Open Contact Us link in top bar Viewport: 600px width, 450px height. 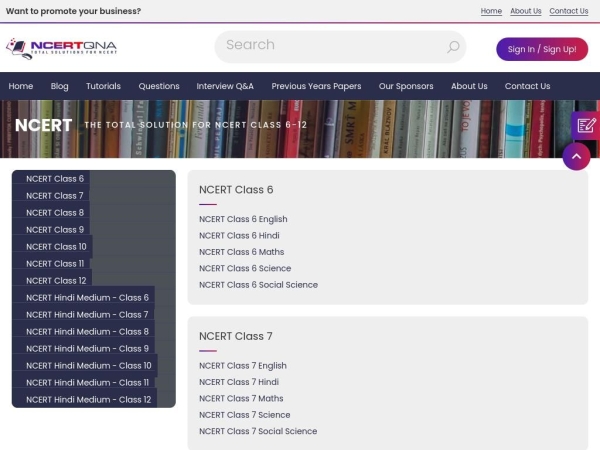[569, 11]
